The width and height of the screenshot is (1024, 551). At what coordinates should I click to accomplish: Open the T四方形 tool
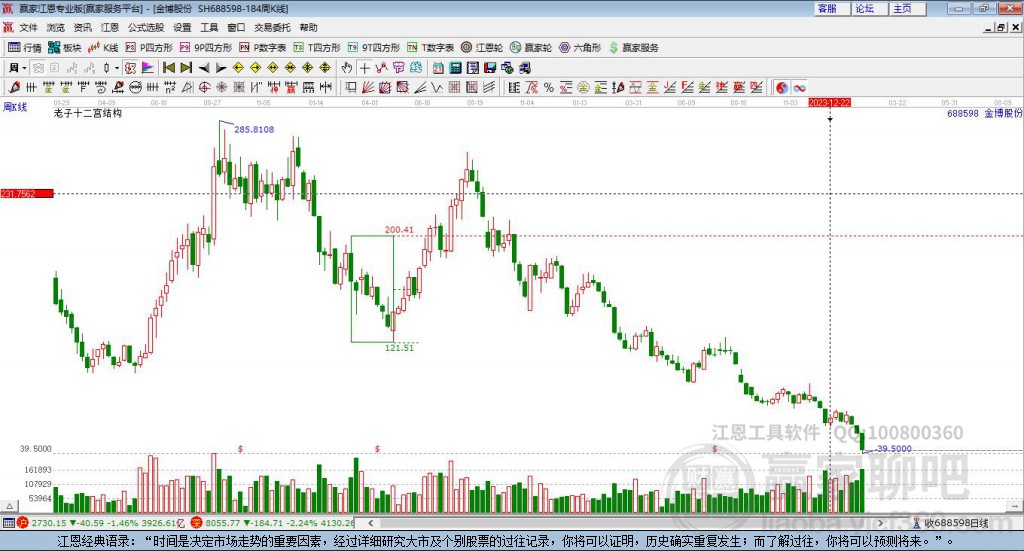(x=317, y=48)
